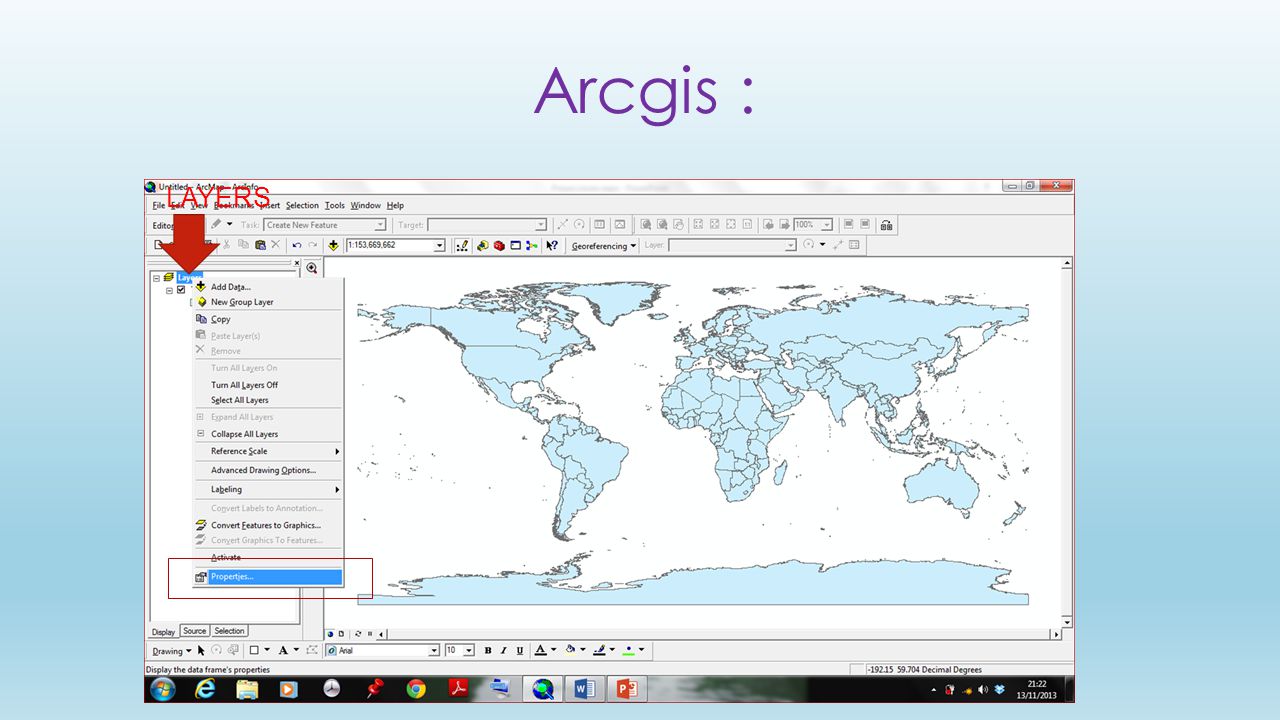This screenshot has height=720, width=1280.
Task: Open Internet Explorer from the taskbar
Action: 205,688
